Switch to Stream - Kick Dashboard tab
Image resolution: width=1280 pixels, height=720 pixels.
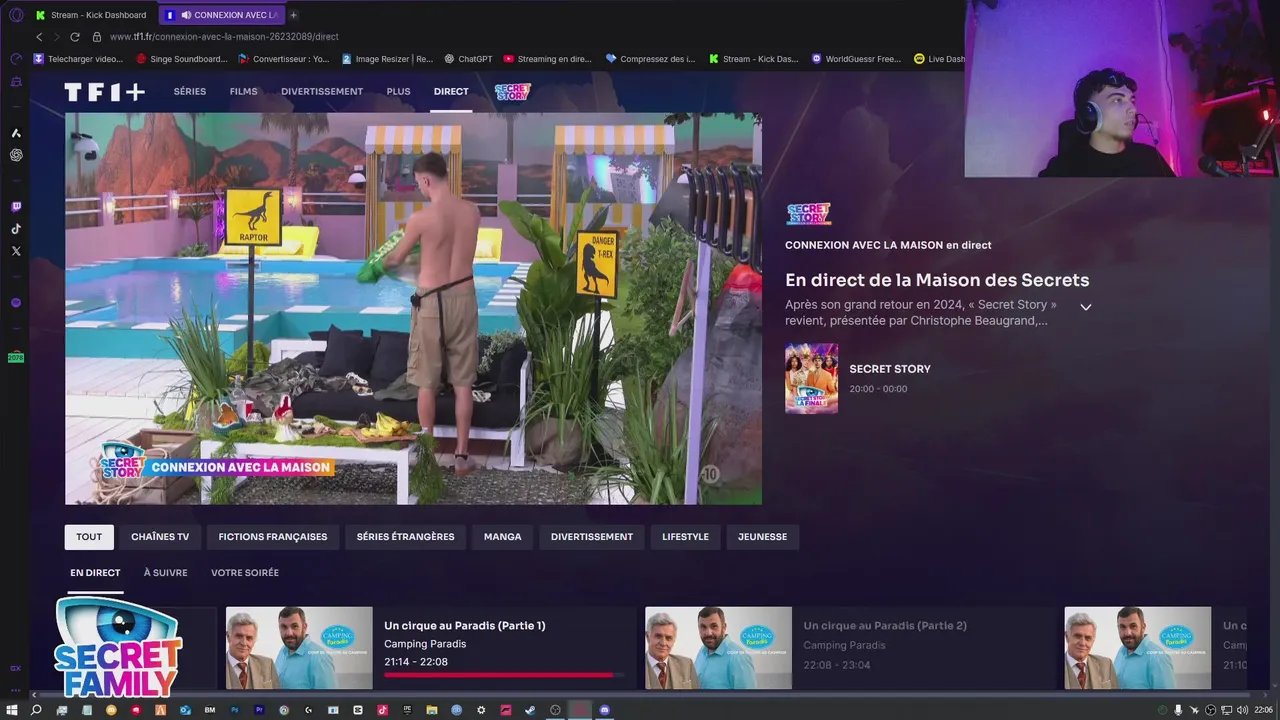(x=91, y=15)
